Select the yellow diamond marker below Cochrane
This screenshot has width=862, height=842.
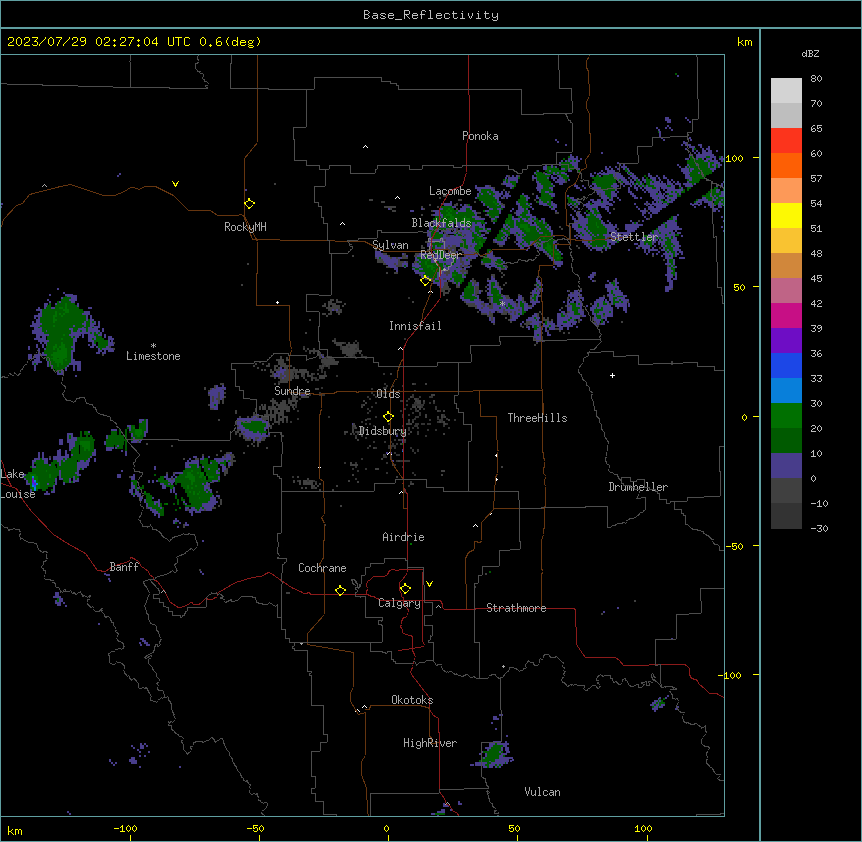tap(341, 590)
